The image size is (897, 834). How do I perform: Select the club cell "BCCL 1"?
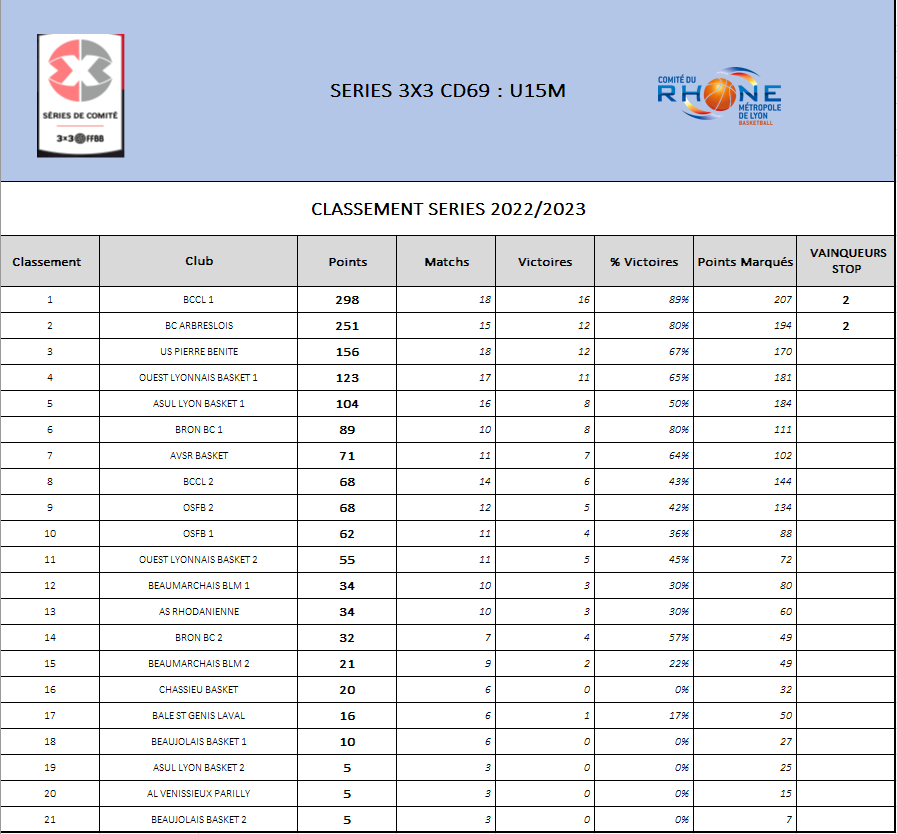pos(199,300)
